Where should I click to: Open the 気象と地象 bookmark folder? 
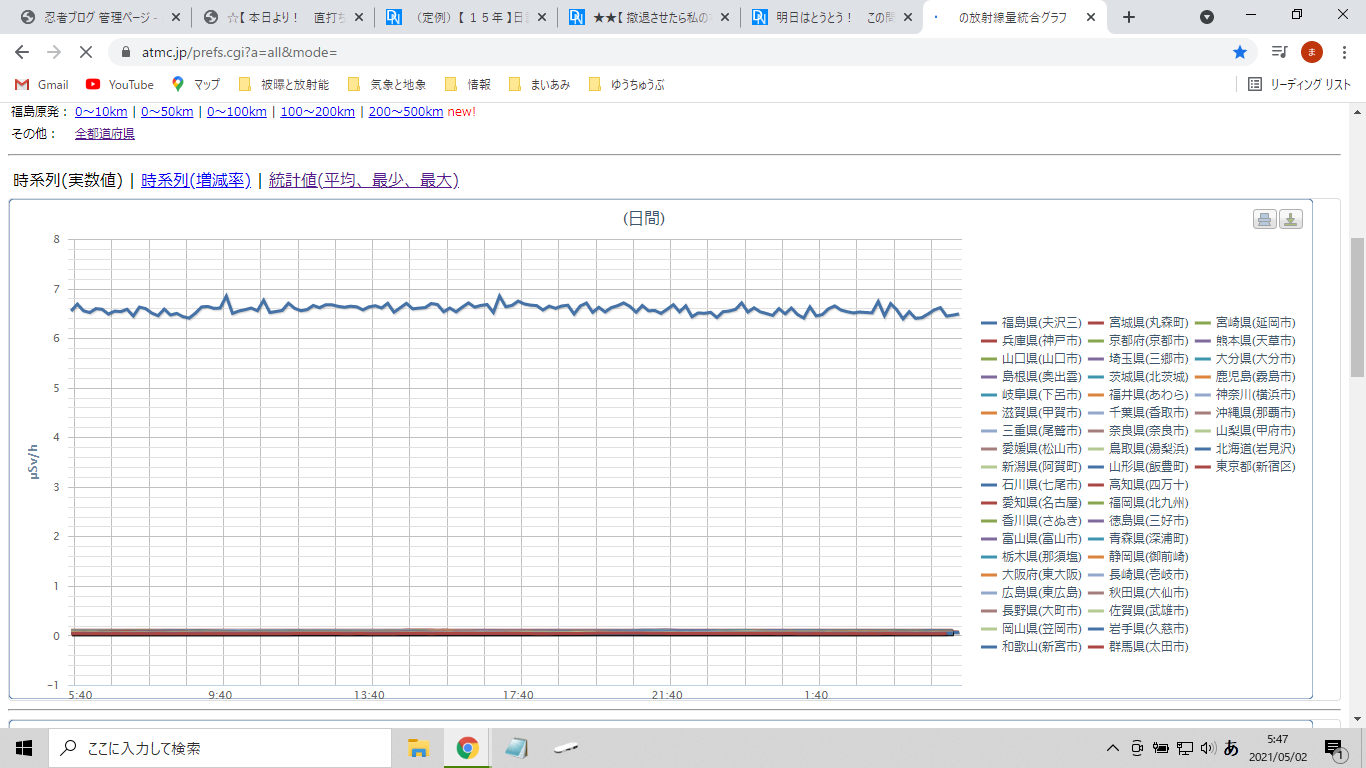tap(387, 85)
